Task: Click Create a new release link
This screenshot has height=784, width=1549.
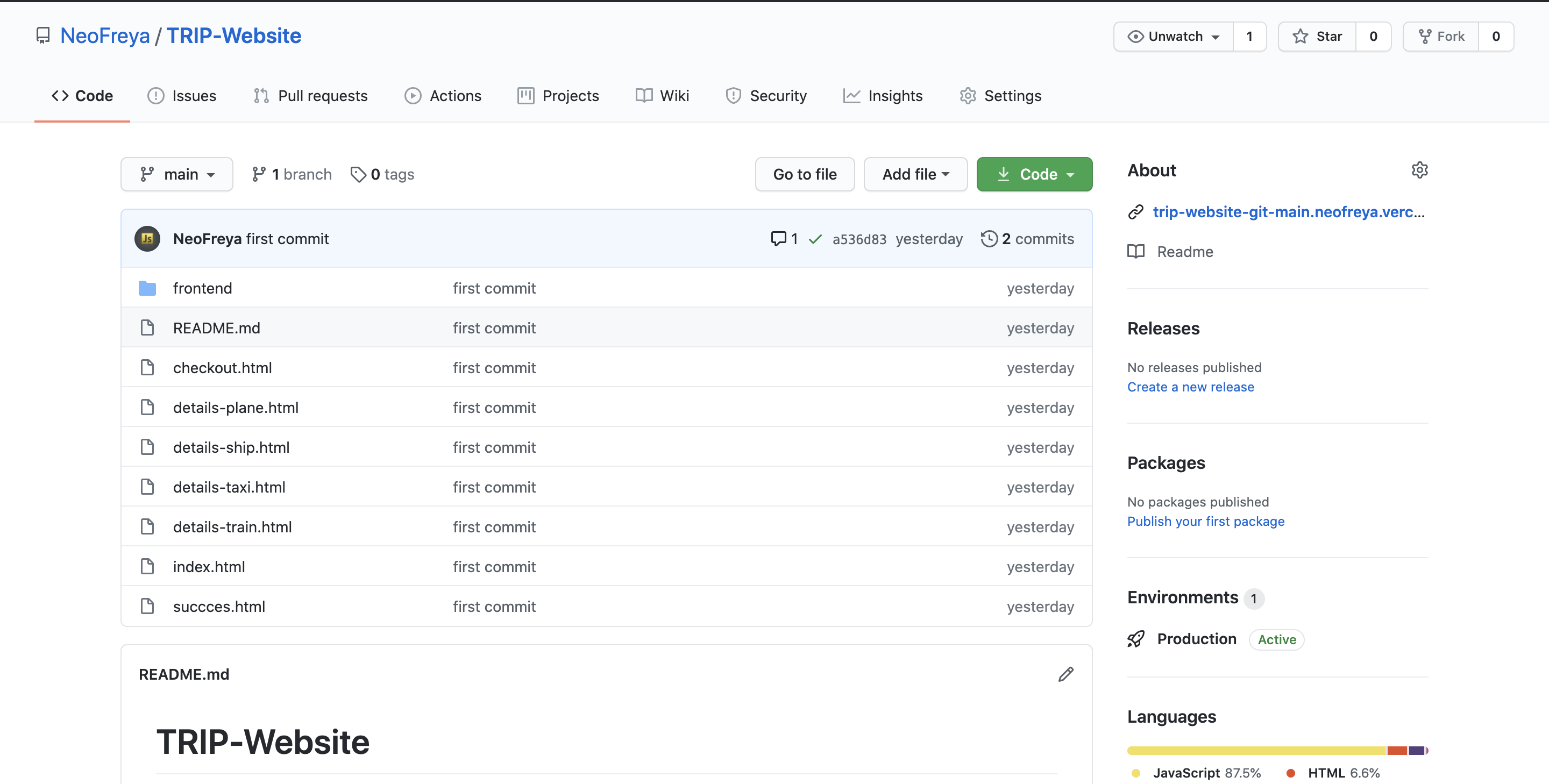Action: click(1191, 387)
